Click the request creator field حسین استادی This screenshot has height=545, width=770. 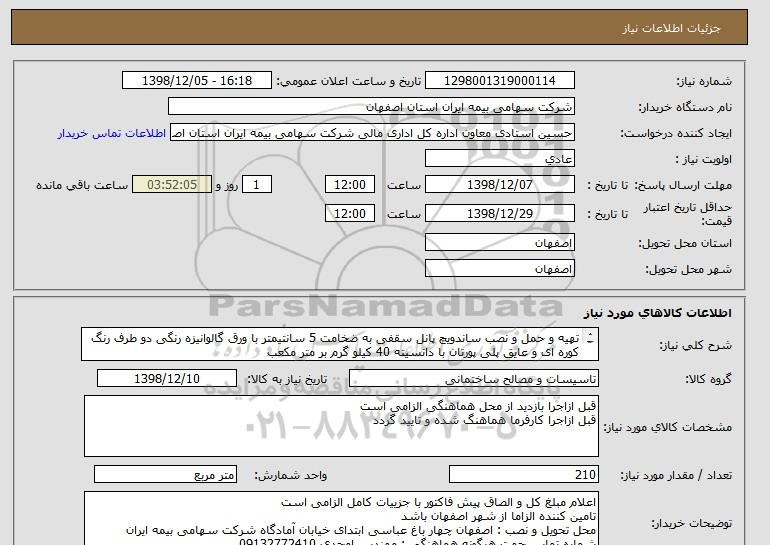tap(372, 133)
